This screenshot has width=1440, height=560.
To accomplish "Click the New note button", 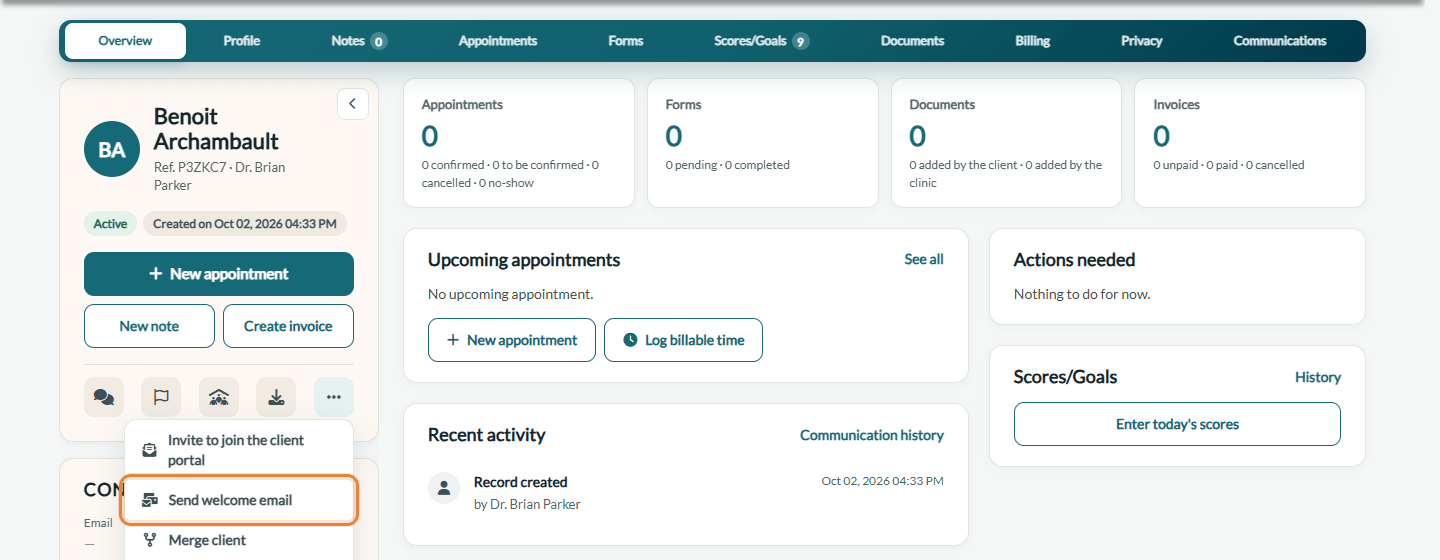I will [x=149, y=326].
